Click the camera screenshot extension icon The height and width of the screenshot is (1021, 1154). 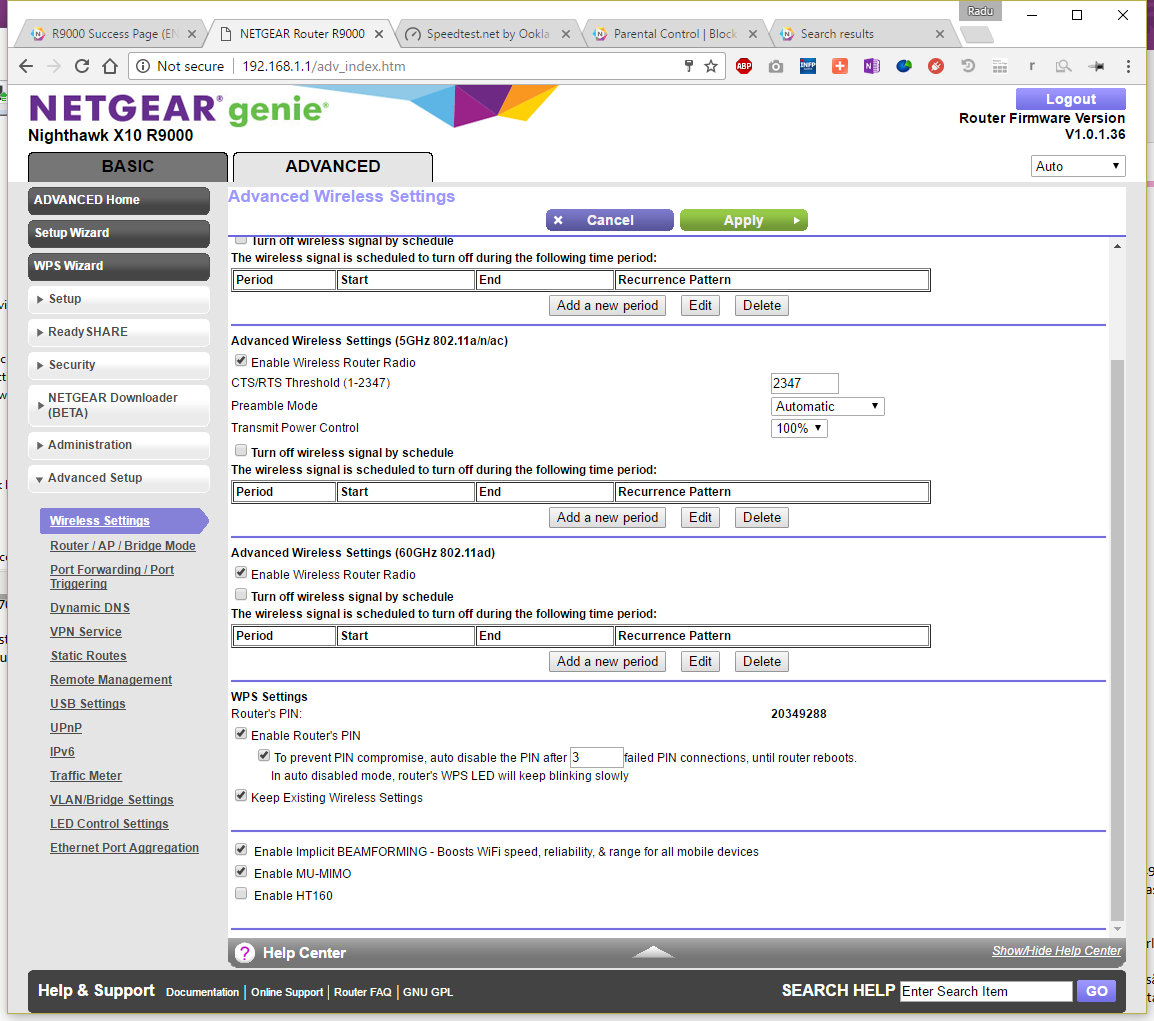tap(776, 66)
